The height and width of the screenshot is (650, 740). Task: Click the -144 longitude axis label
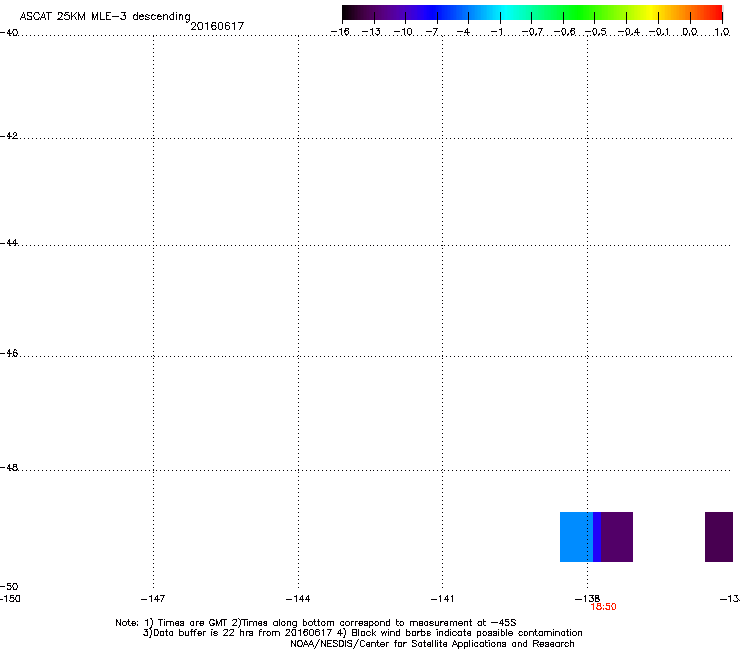point(298,599)
